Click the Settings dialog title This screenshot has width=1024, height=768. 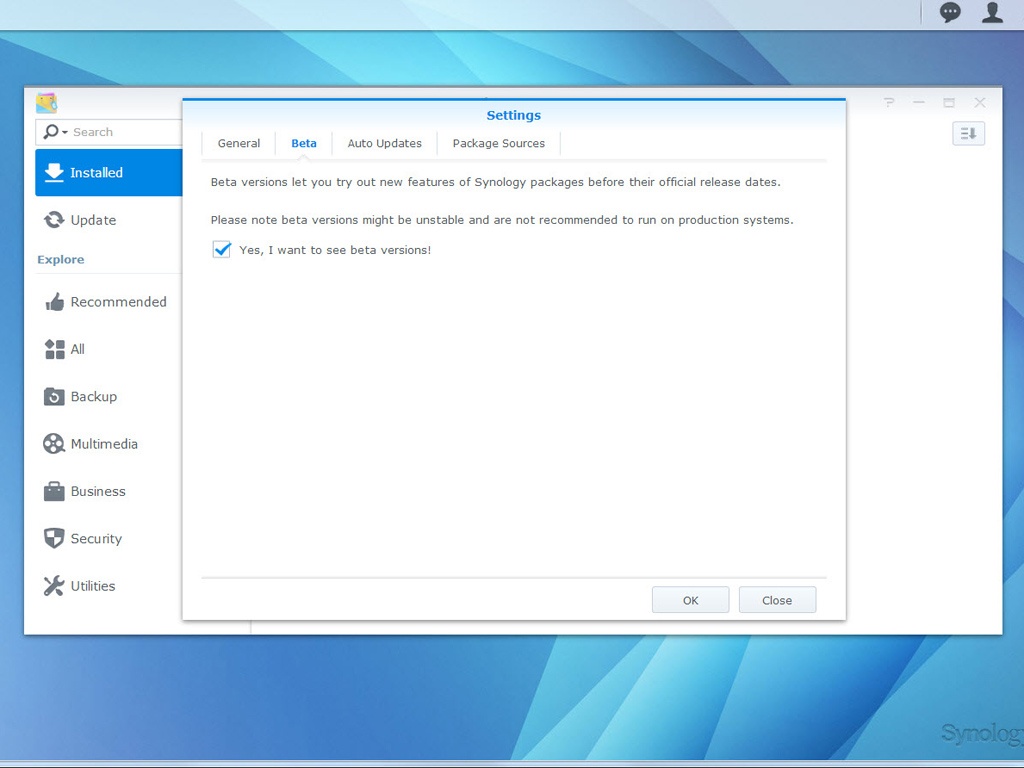pyautogui.click(x=514, y=116)
